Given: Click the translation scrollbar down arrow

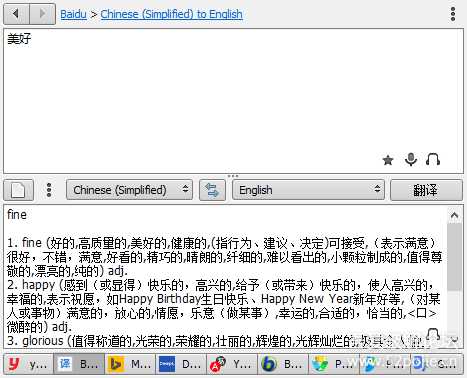Looking at the screenshot, I should click(454, 340).
